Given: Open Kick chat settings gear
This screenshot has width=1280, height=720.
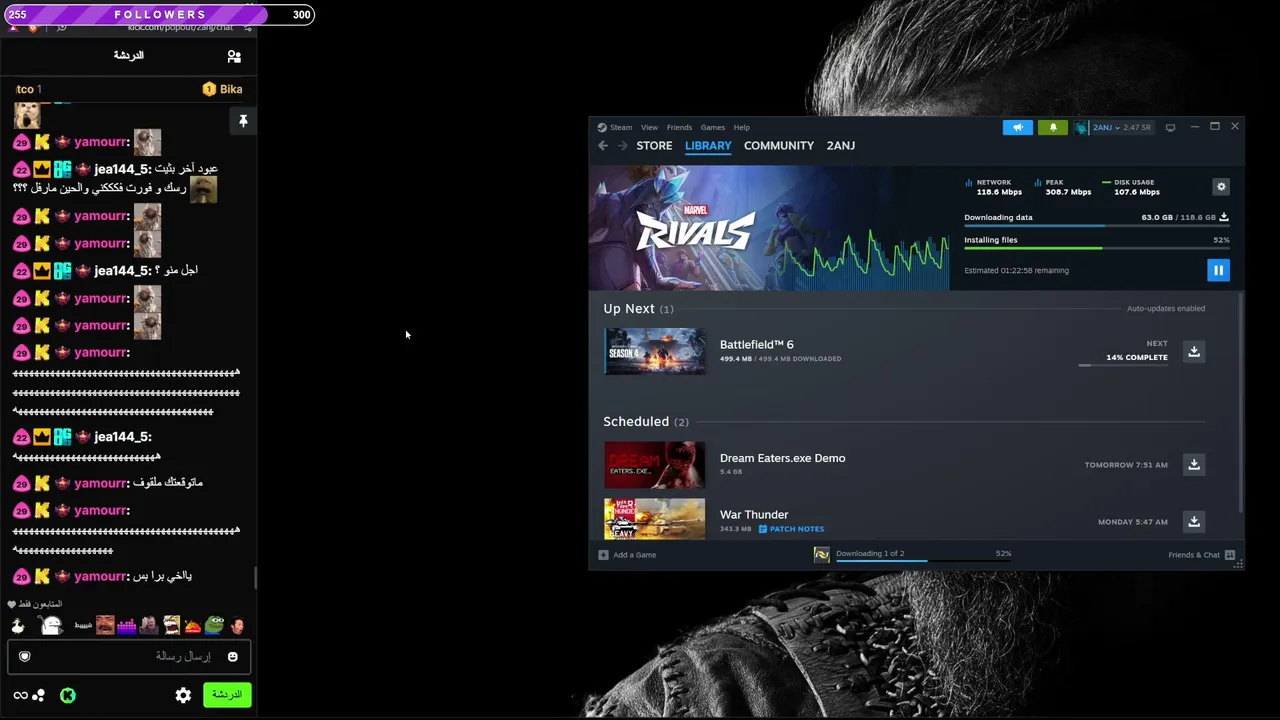Looking at the screenshot, I should [183, 695].
